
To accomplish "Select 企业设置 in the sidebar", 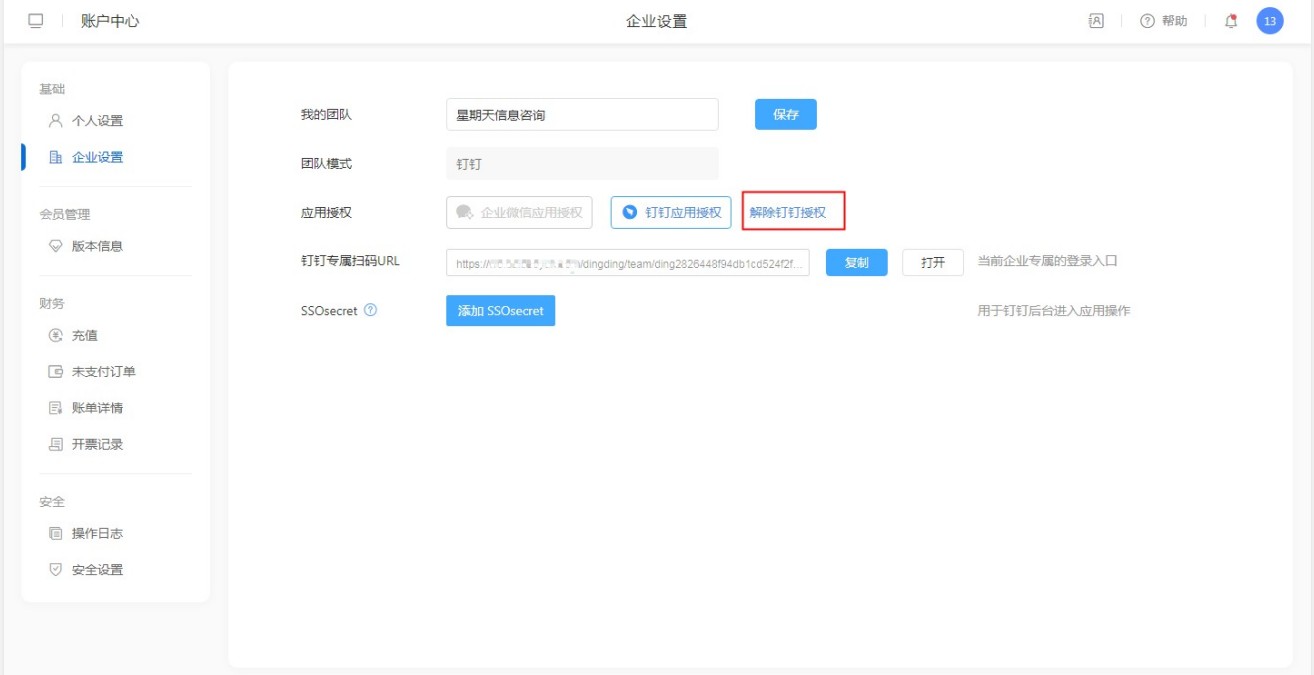I will click(x=97, y=157).
